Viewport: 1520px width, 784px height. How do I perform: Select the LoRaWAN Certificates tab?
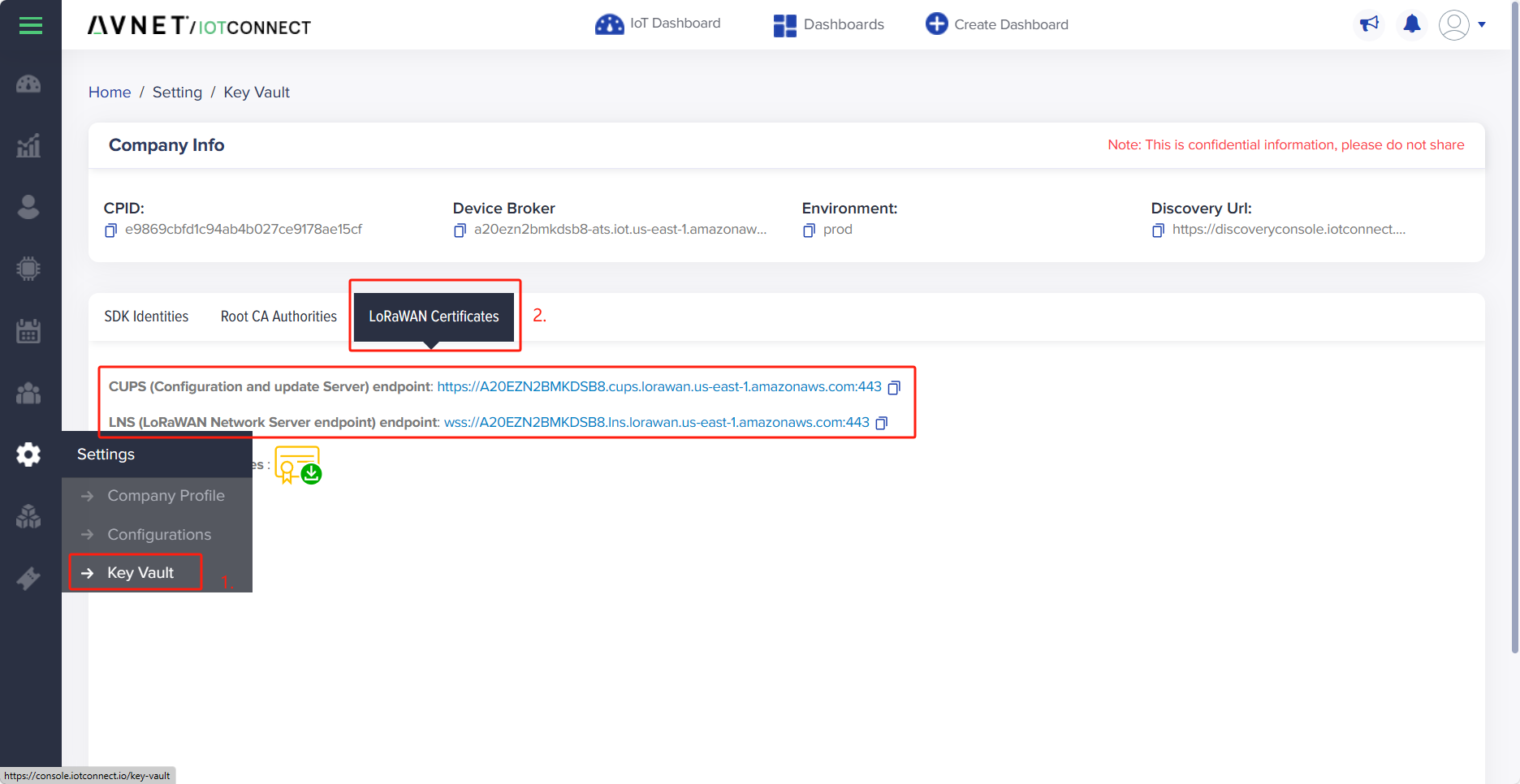click(434, 317)
